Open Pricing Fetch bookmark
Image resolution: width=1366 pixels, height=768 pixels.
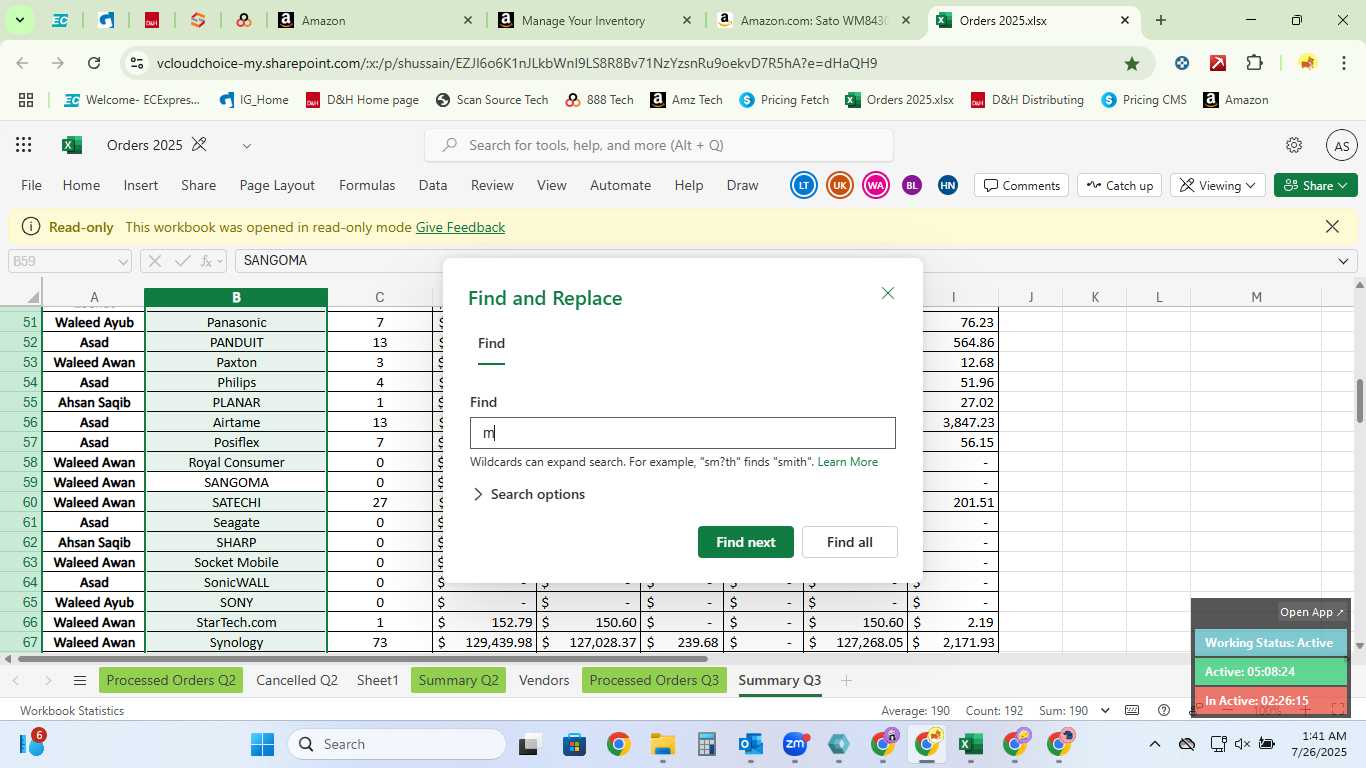pyautogui.click(x=783, y=100)
